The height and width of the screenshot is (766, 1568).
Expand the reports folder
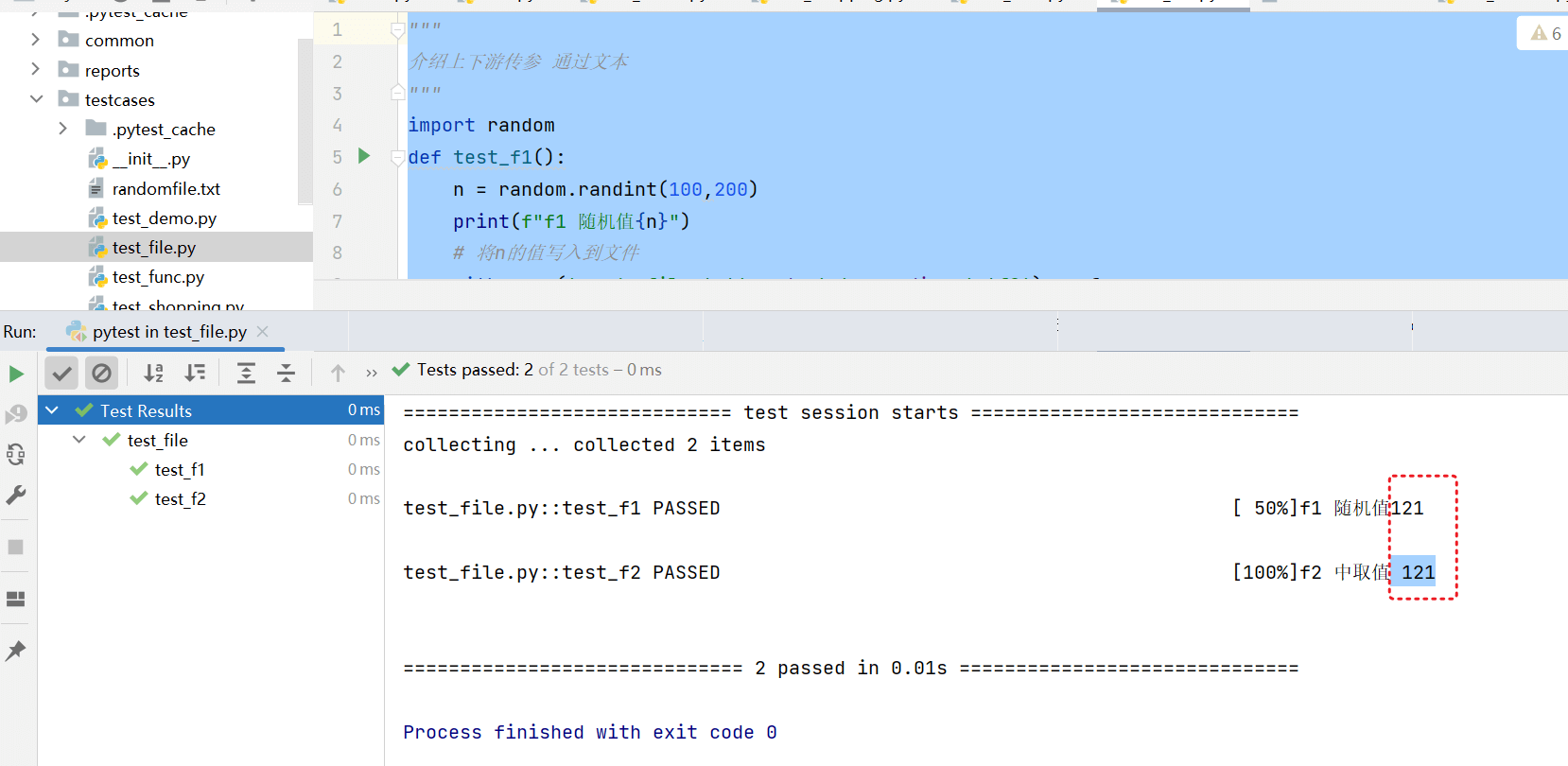[35, 69]
